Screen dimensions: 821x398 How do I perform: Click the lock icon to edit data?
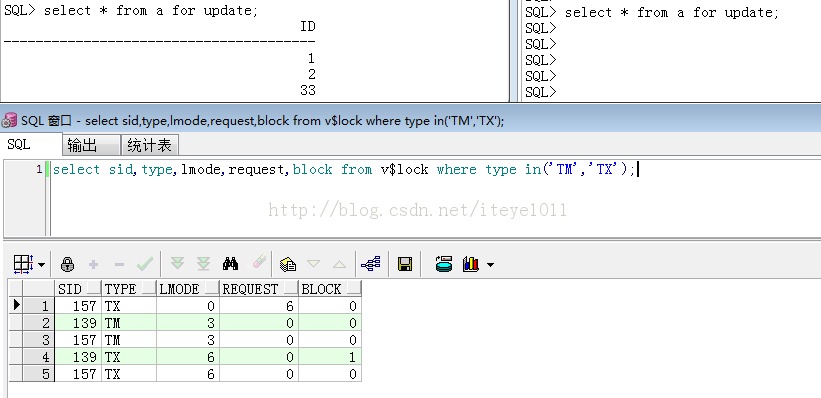coord(67,264)
